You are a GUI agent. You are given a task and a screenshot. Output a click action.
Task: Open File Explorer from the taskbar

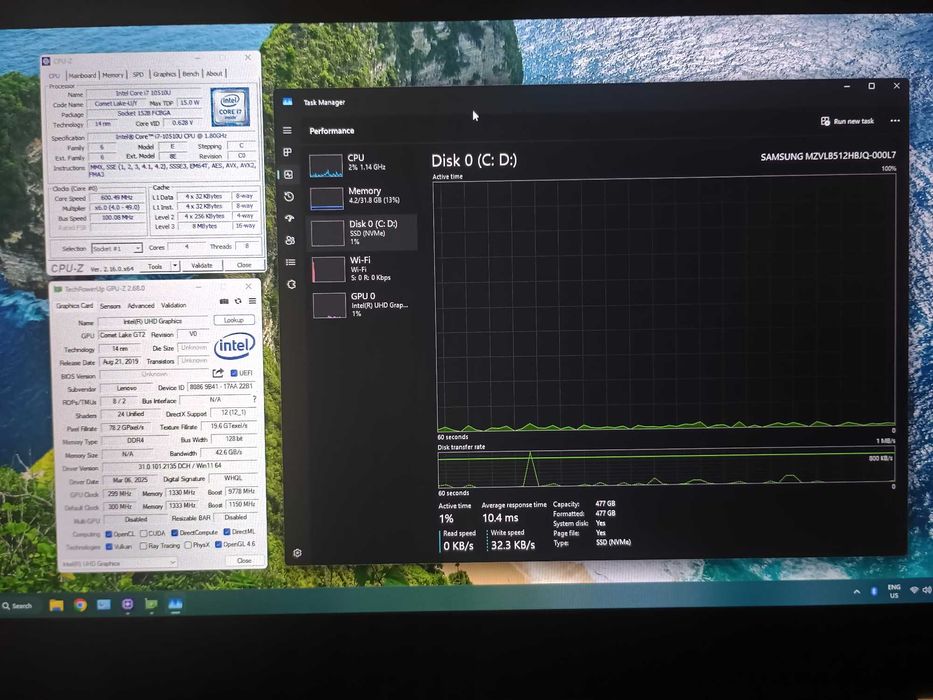(57, 605)
